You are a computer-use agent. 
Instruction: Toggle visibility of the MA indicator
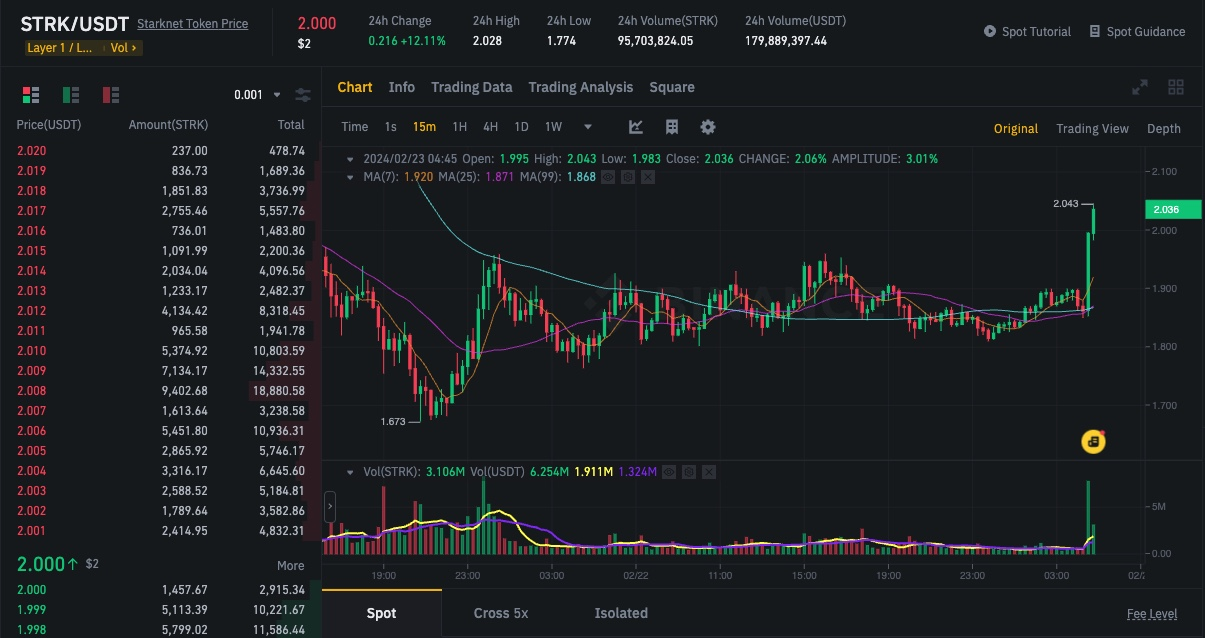609,177
